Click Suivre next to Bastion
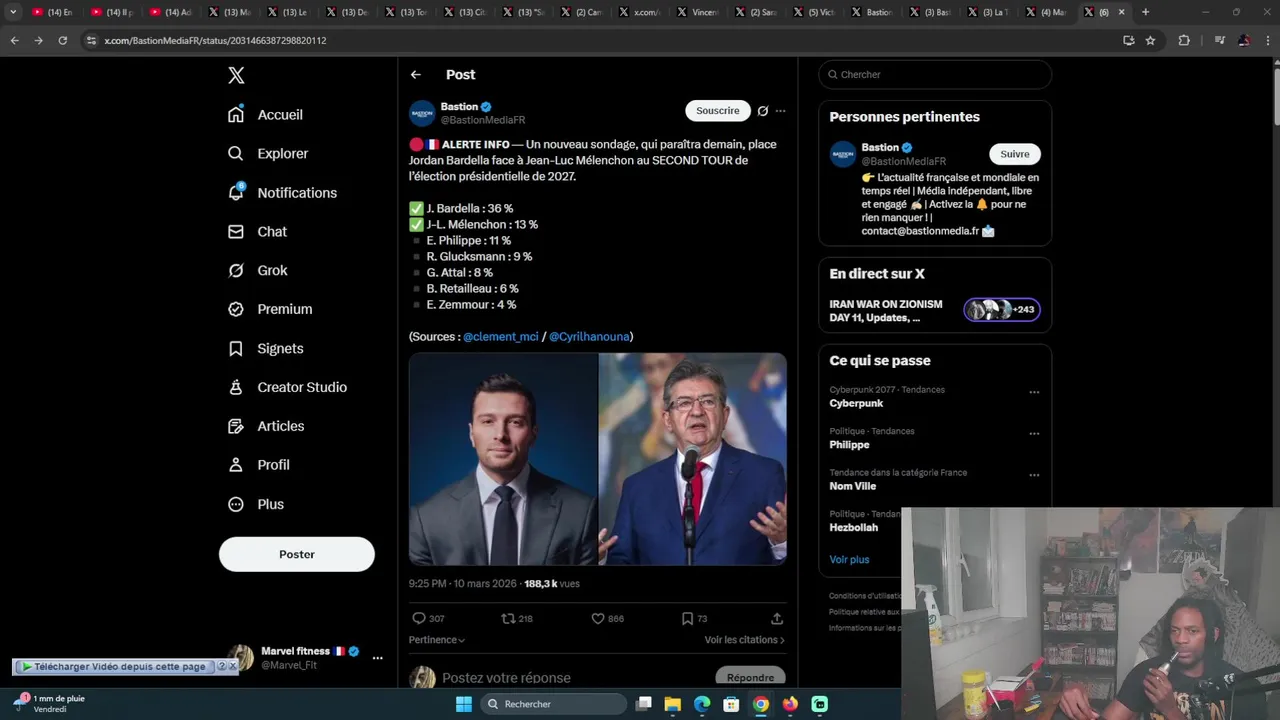The width and height of the screenshot is (1280, 720). coord(1015,154)
